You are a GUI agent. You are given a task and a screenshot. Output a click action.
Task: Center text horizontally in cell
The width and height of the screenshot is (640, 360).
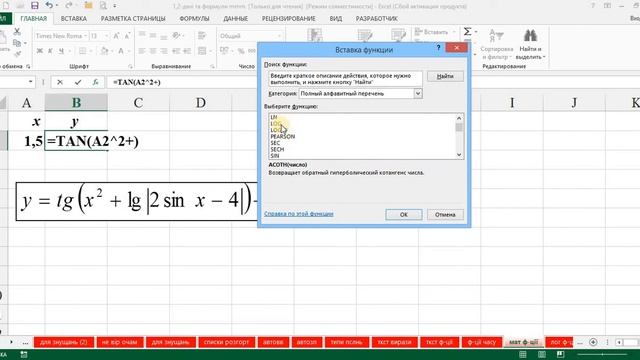click(x=153, y=51)
